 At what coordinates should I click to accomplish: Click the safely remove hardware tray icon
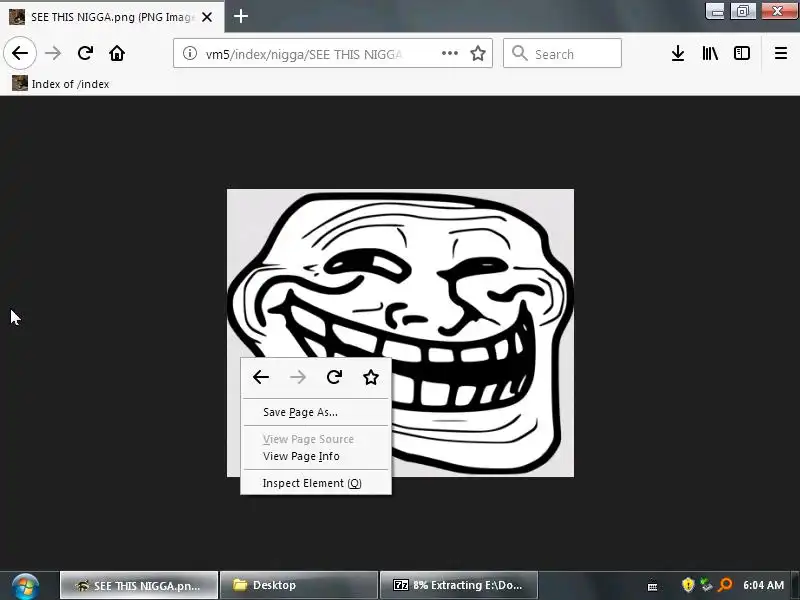pos(706,585)
